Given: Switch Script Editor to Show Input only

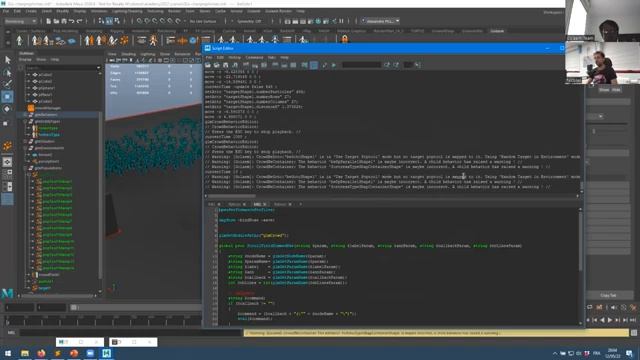Looking at the screenshot, I should click(284, 65).
